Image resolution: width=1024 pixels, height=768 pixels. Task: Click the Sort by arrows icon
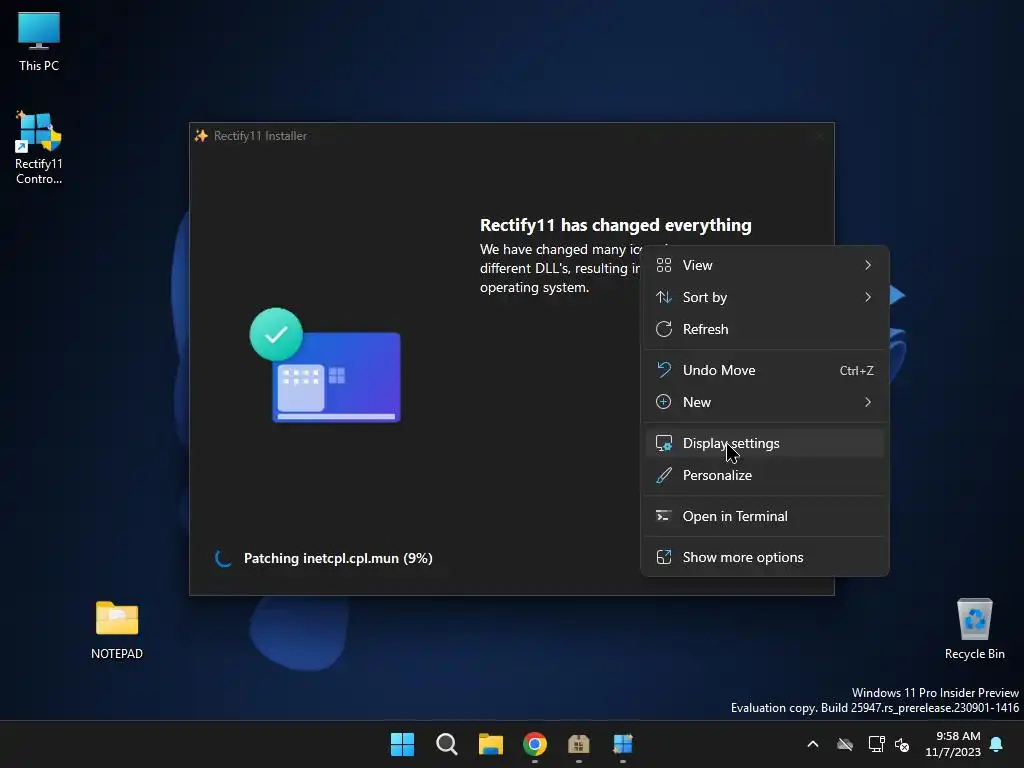[664, 297]
